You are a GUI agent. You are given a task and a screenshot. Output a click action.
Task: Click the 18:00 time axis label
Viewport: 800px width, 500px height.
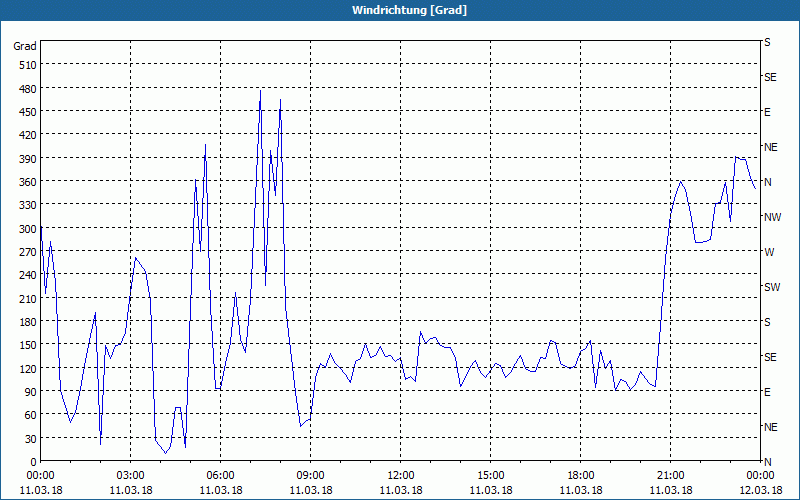(581, 476)
